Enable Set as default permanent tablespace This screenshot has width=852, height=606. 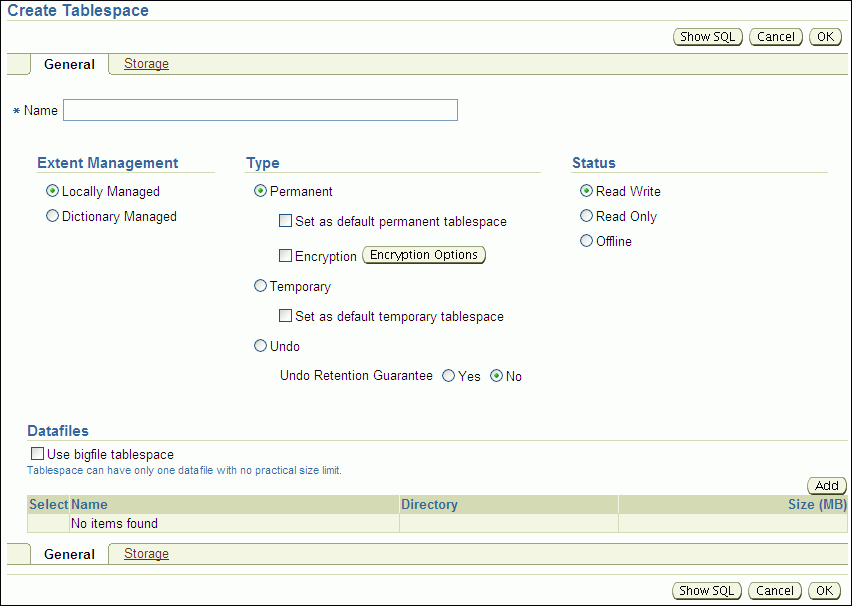pos(286,221)
